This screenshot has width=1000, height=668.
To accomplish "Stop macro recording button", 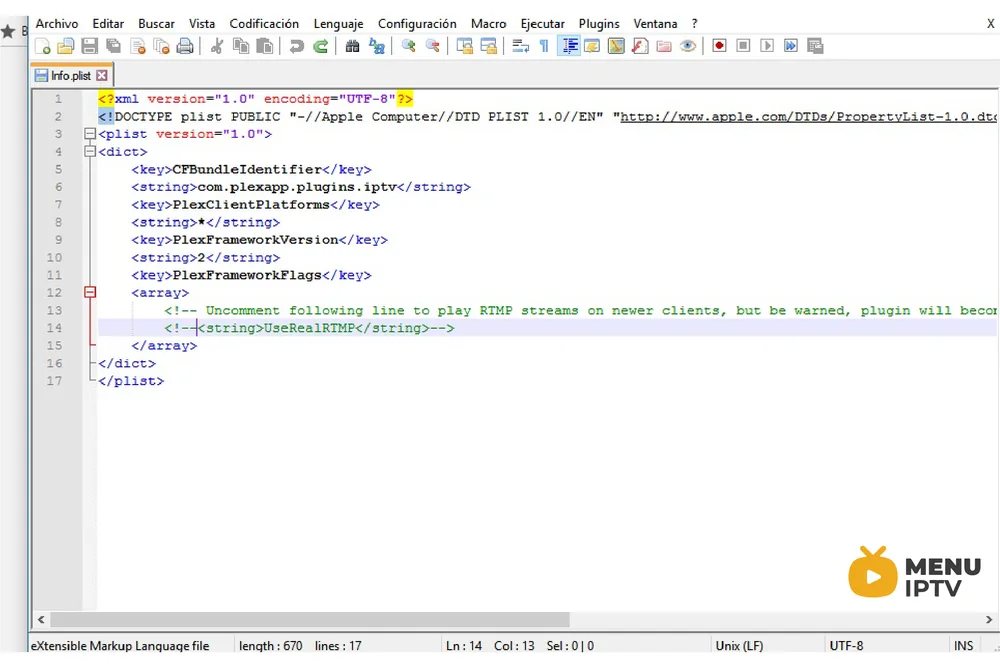I will [743, 46].
